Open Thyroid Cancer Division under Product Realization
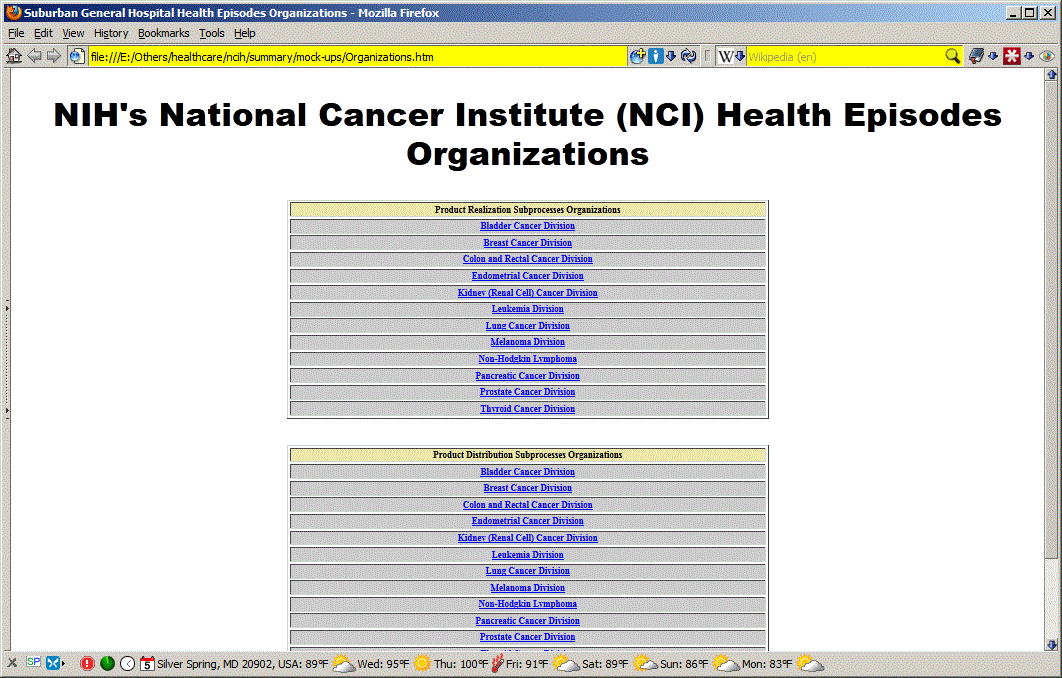The image size is (1062, 678). point(528,409)
